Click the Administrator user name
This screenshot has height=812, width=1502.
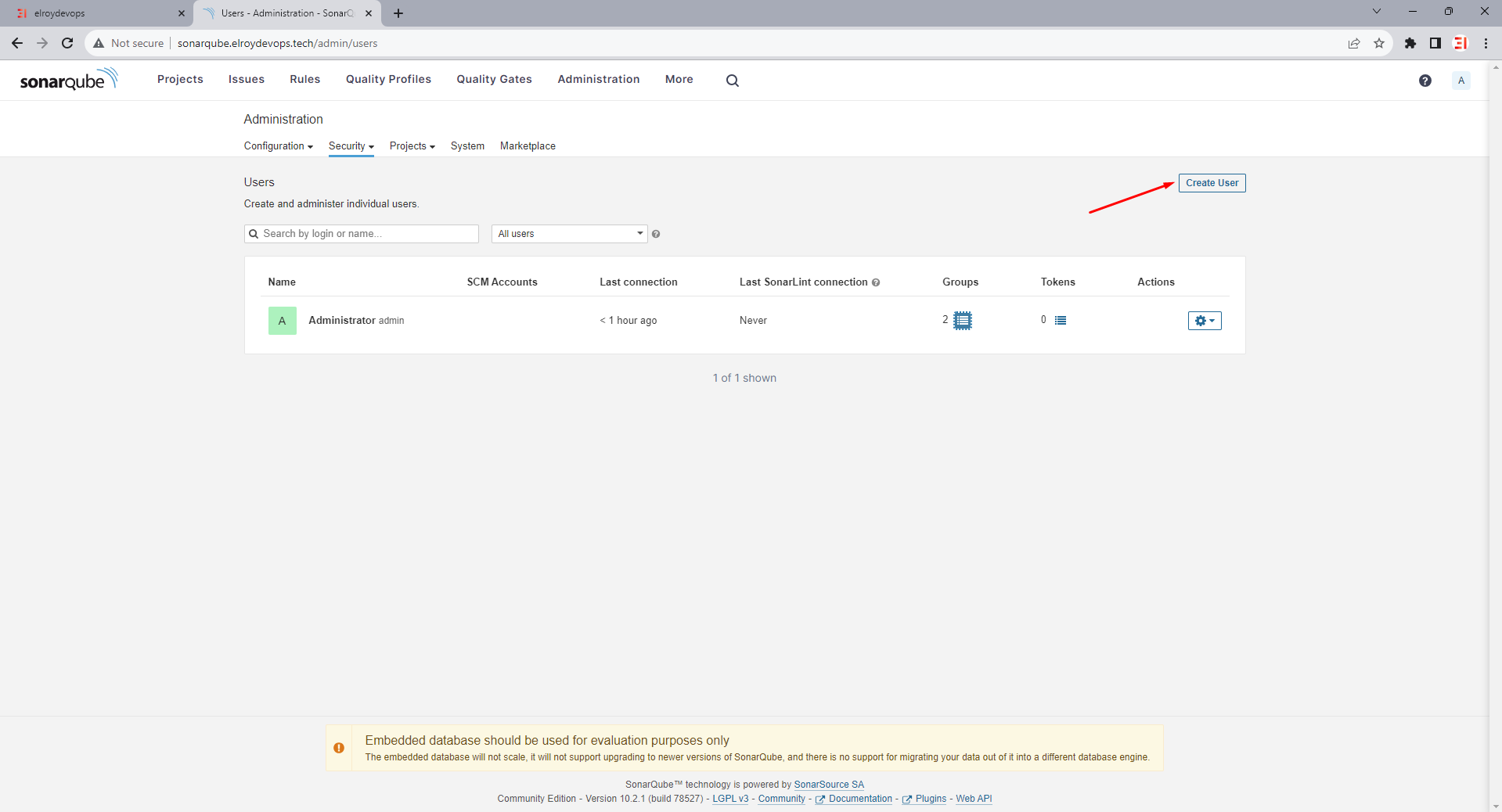point(341,321)
